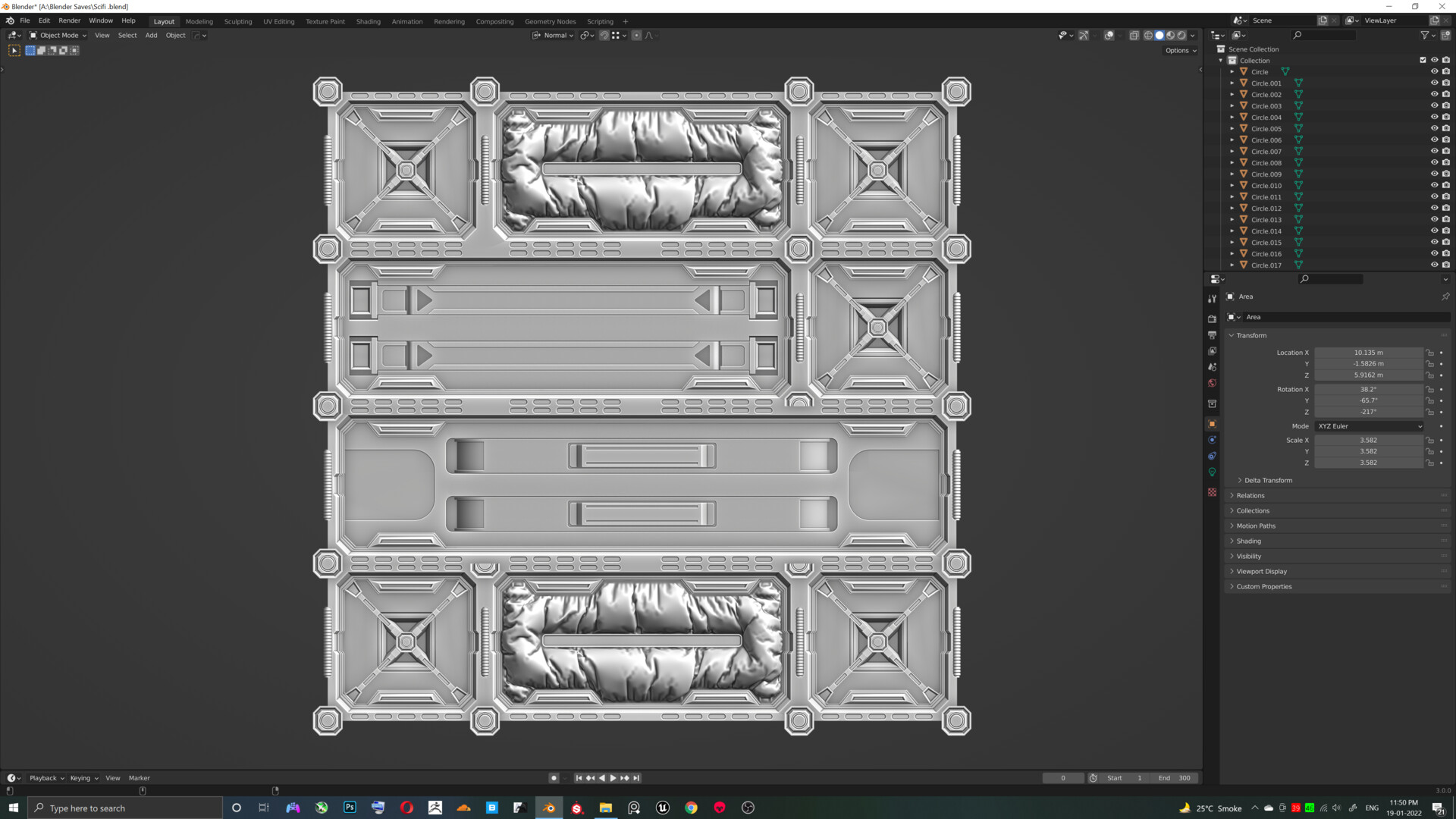1456x819 pixels.
Task: Disable Circle.010 rendering via camera icon
Action: click(1446, 185)
